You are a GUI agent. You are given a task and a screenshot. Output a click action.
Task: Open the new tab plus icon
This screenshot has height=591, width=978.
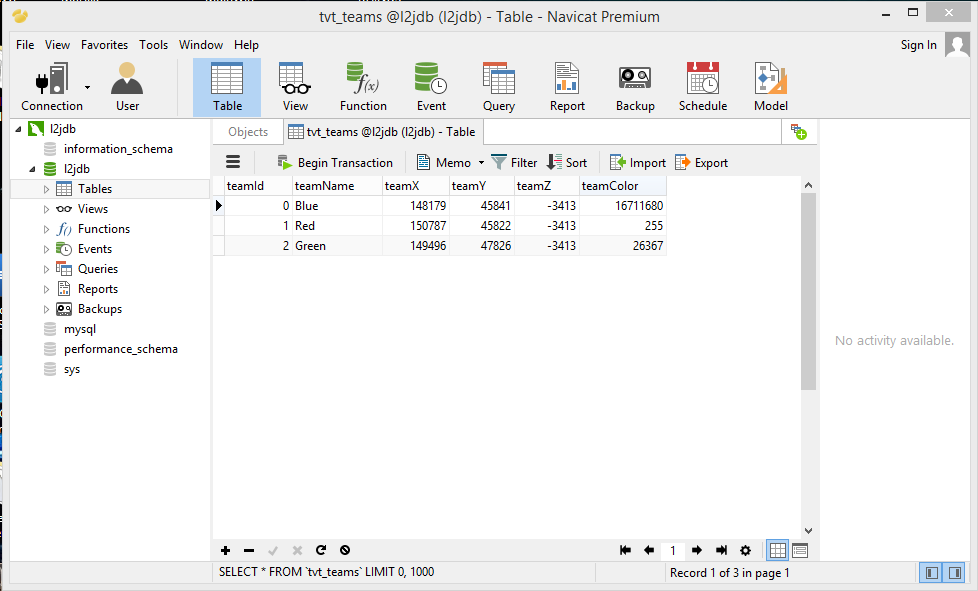(799, 132)
